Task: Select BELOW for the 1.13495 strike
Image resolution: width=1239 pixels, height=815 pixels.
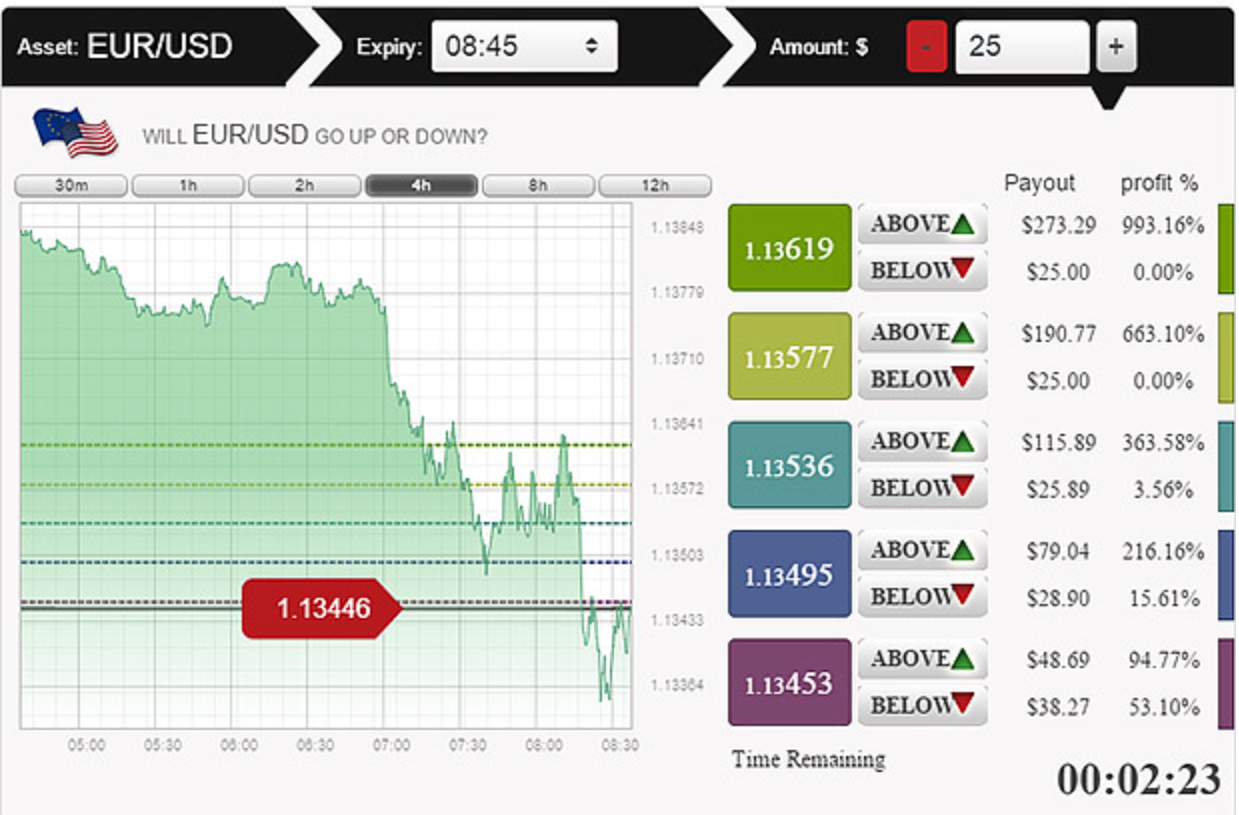Action: click(921, 597)
